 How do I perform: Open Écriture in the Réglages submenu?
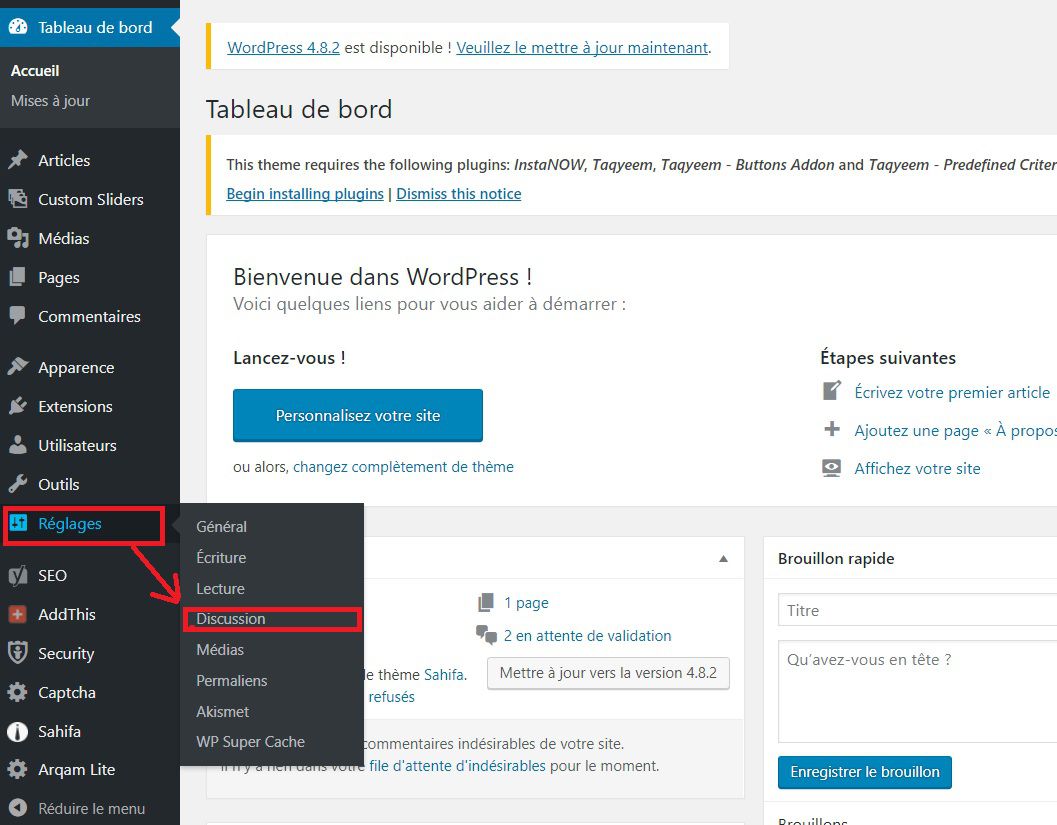coord(221,557)
